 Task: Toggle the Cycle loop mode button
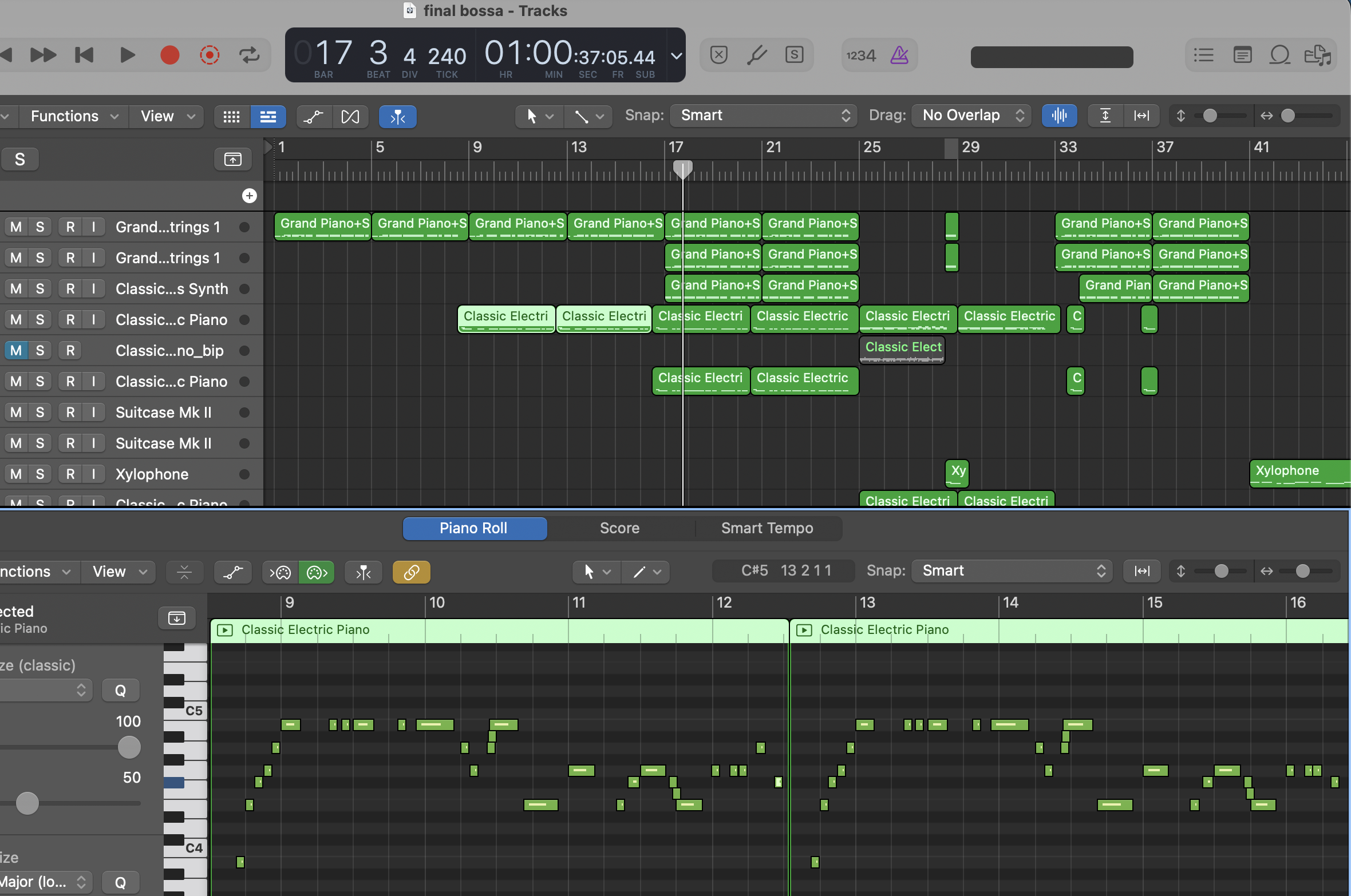250,55
